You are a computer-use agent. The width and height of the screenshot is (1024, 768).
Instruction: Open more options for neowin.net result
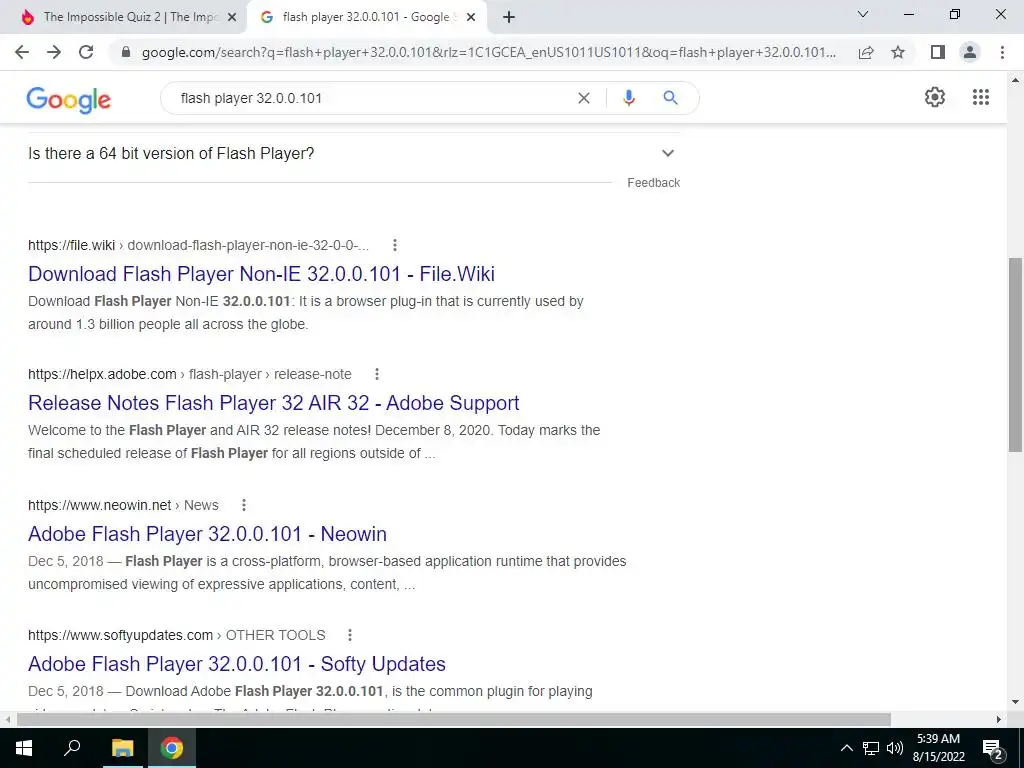[244, 505]
